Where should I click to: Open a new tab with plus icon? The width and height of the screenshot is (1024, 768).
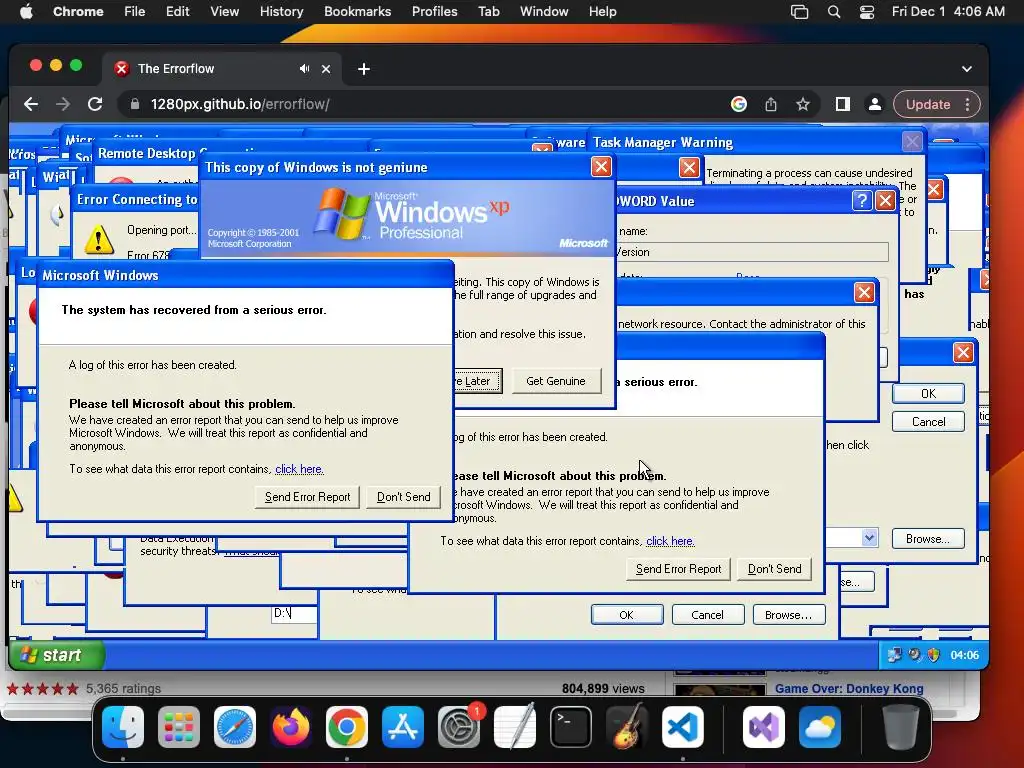(364, 69)
